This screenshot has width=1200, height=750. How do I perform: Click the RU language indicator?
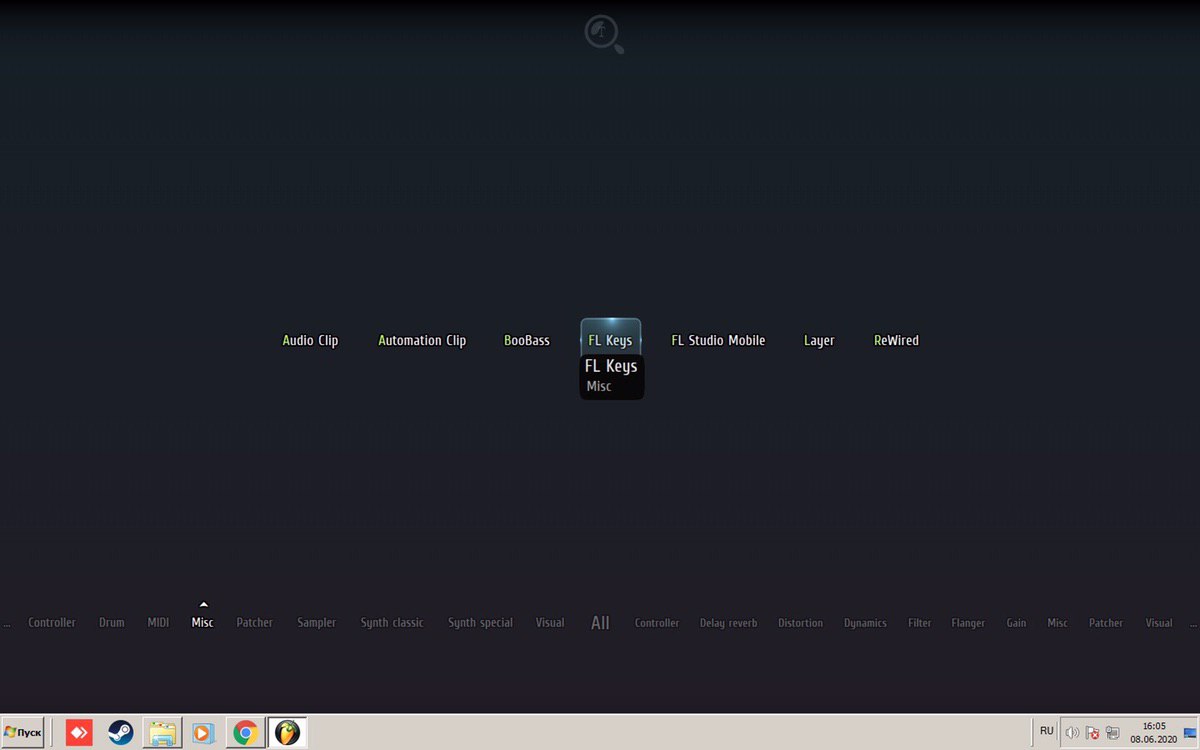1047,731
